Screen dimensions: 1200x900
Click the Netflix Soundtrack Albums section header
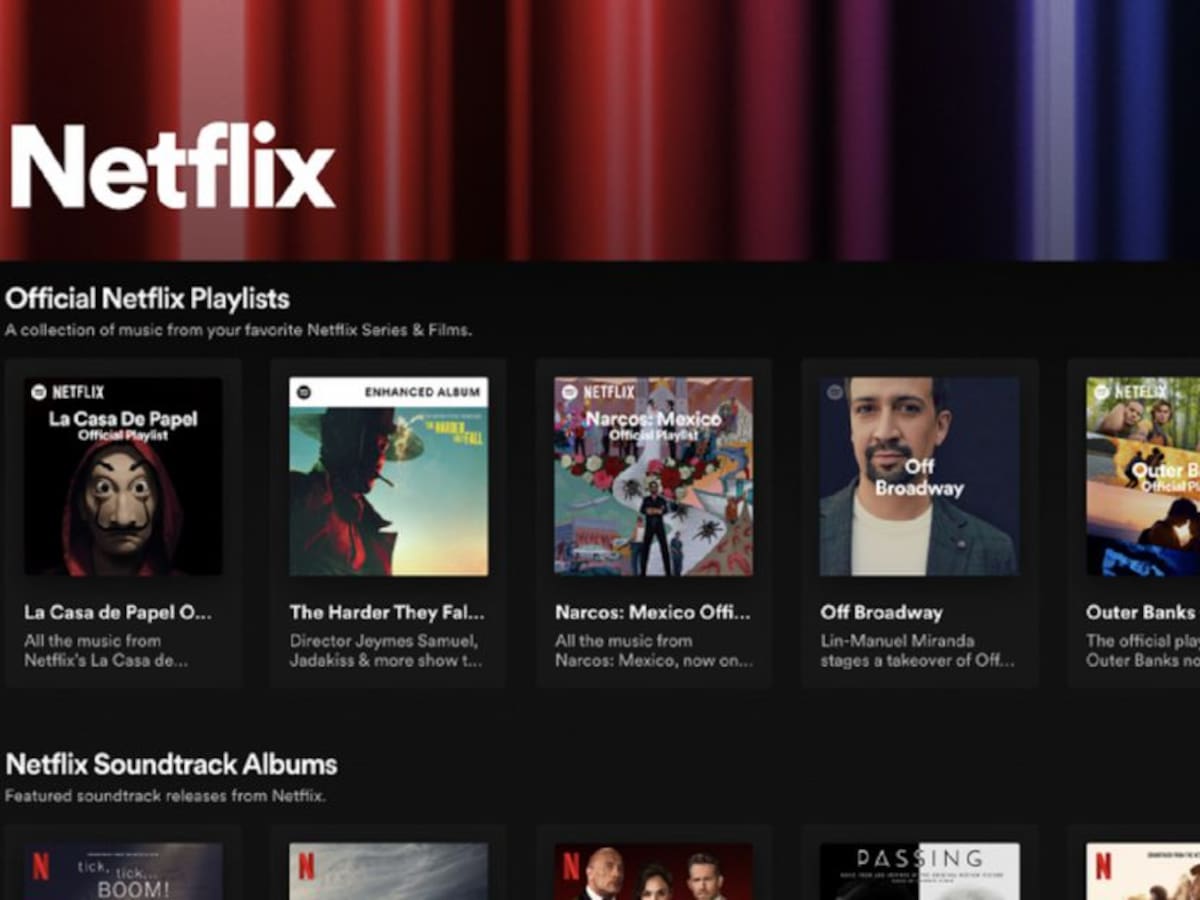click(171, 765)
